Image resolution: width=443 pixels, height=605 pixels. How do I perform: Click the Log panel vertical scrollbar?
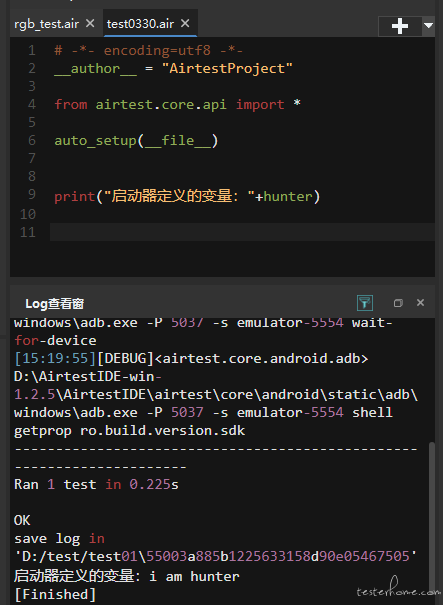coord(432,517)
